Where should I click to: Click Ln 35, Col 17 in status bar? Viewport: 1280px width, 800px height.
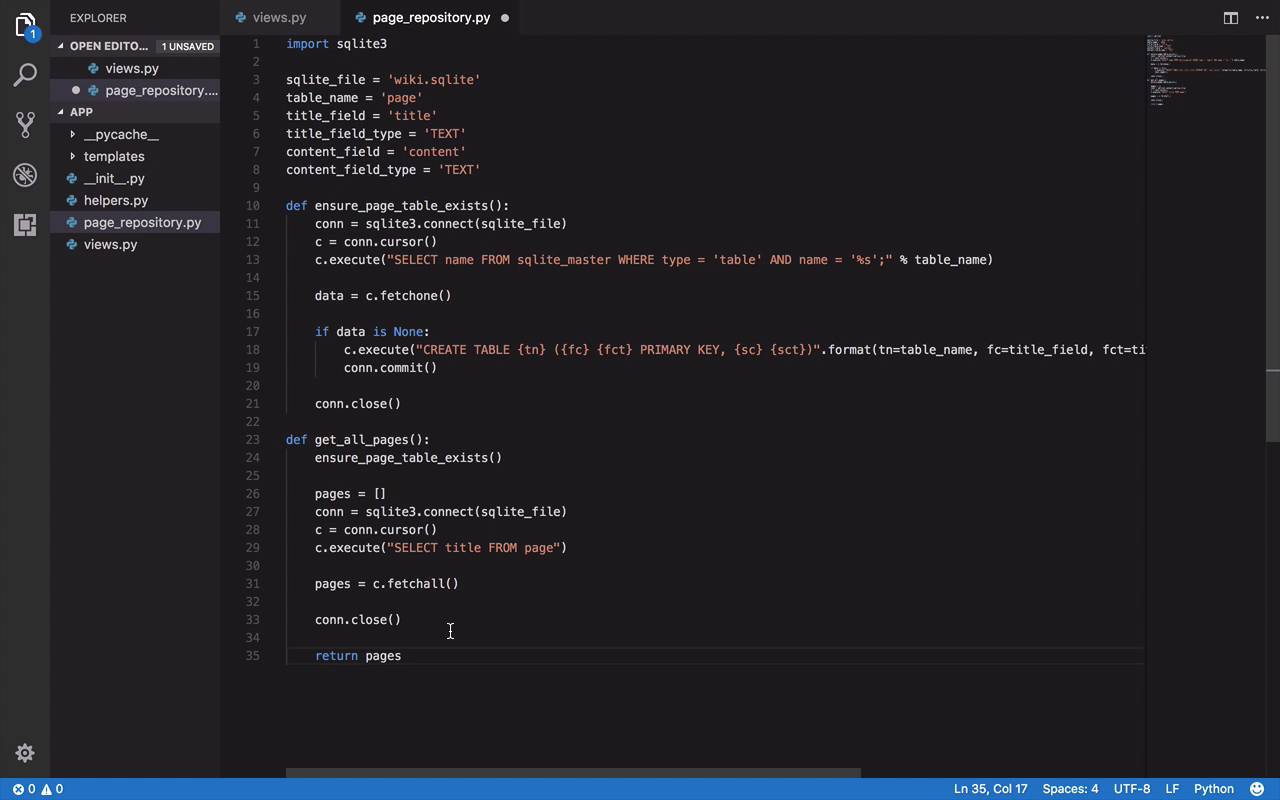(990, 789)
